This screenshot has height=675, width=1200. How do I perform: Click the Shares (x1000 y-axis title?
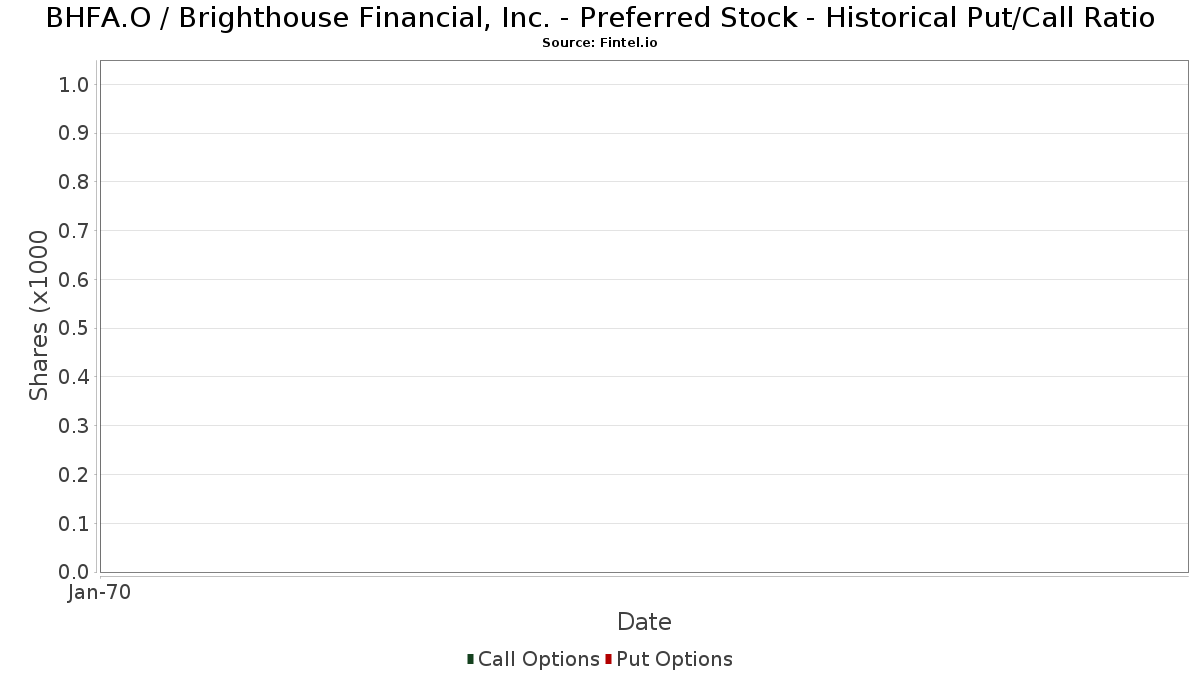(x=39, y=315)
